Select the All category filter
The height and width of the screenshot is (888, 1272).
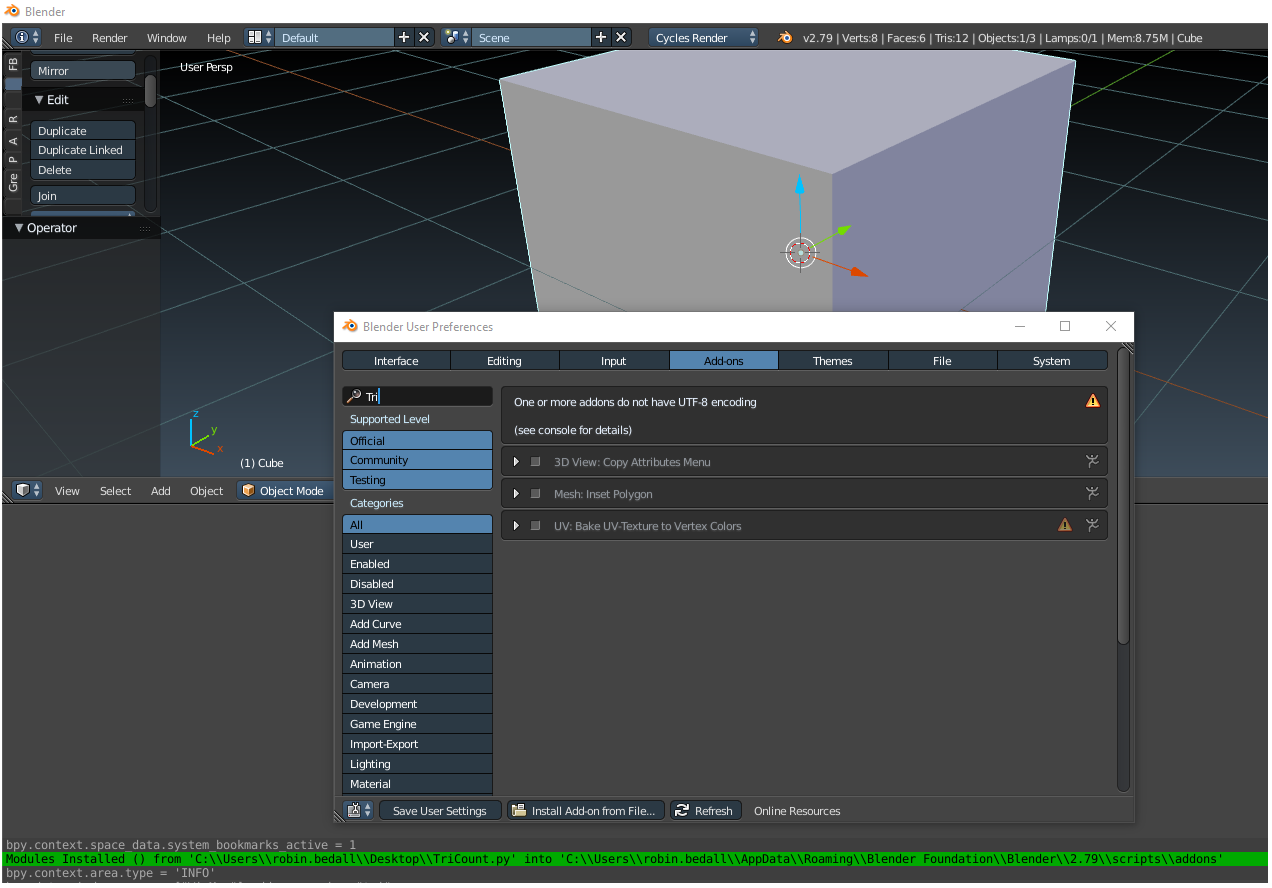pyautogui.click(x=417, y=524)
